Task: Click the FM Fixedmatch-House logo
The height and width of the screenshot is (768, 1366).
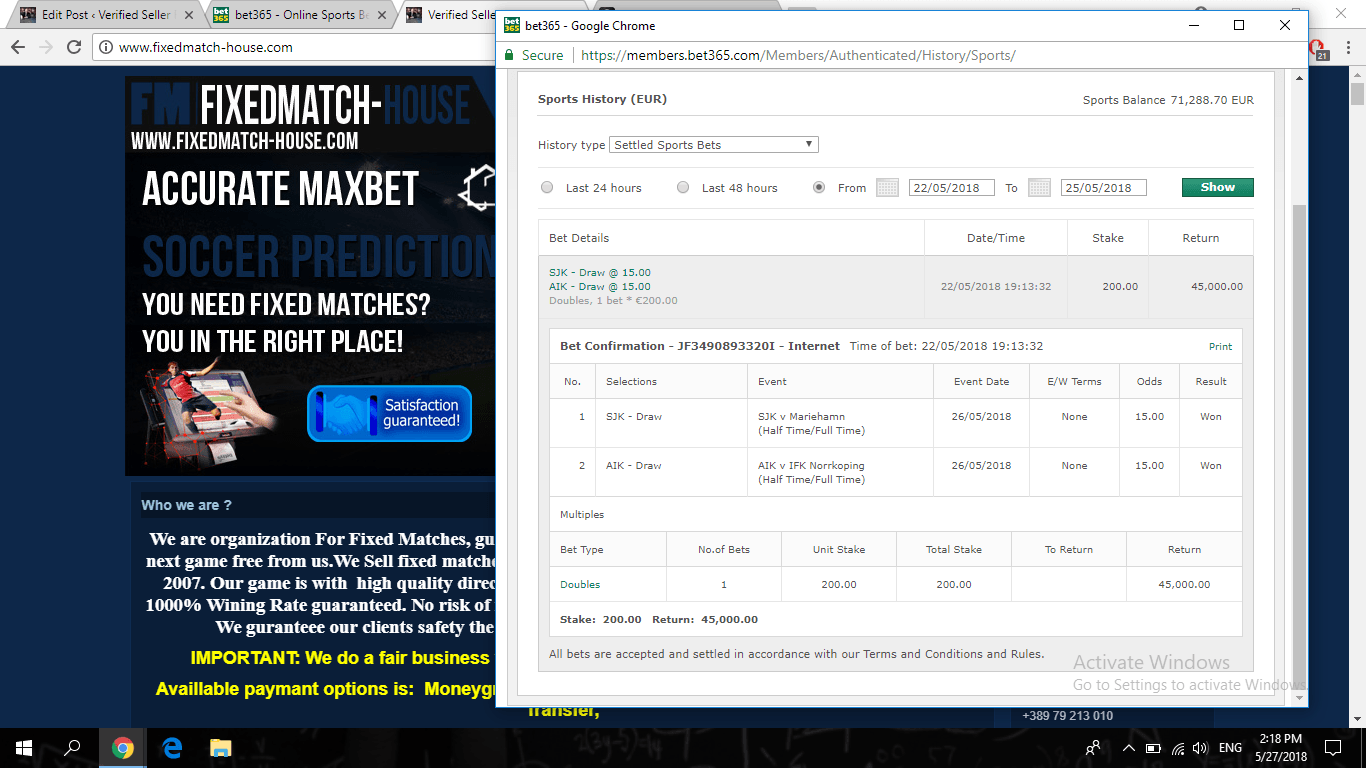Action: (x=300, y=105)
